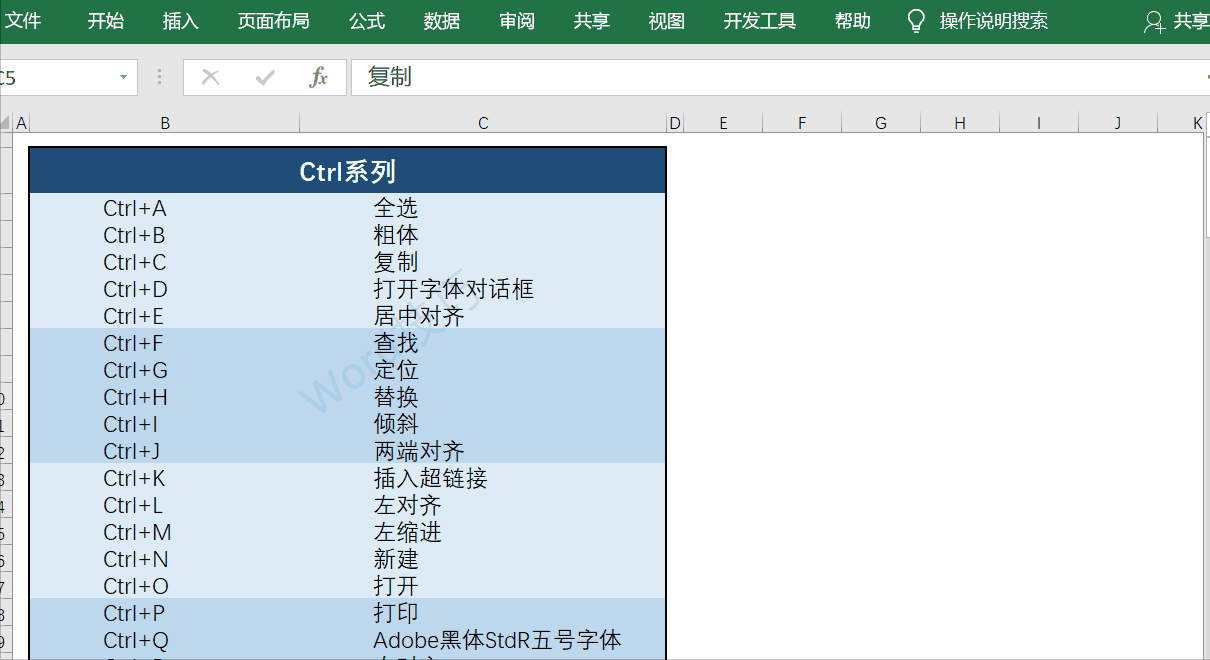Select column C header

tap(483, 123)
